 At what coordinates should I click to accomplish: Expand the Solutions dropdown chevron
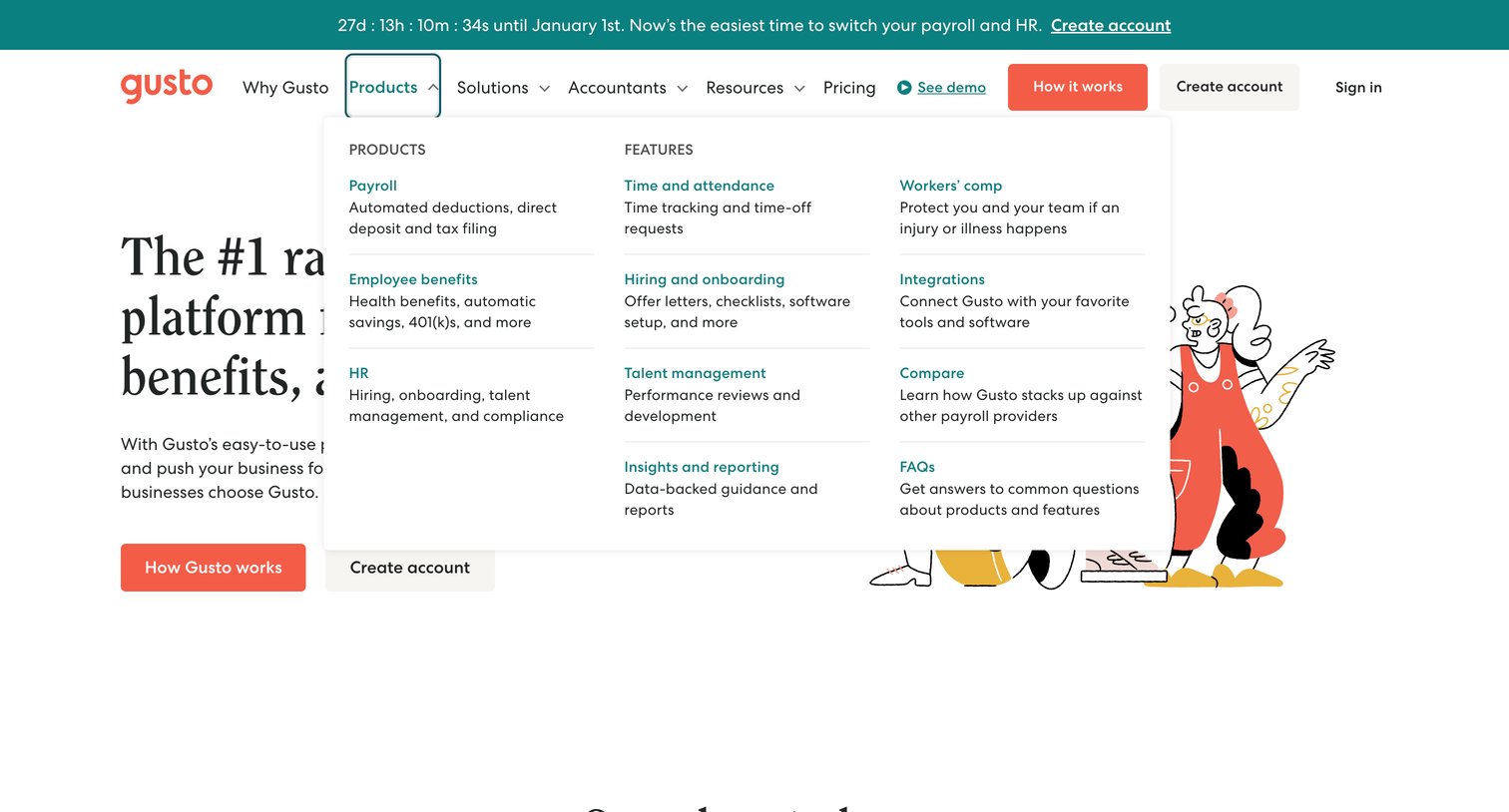click(x=544, y=89)
